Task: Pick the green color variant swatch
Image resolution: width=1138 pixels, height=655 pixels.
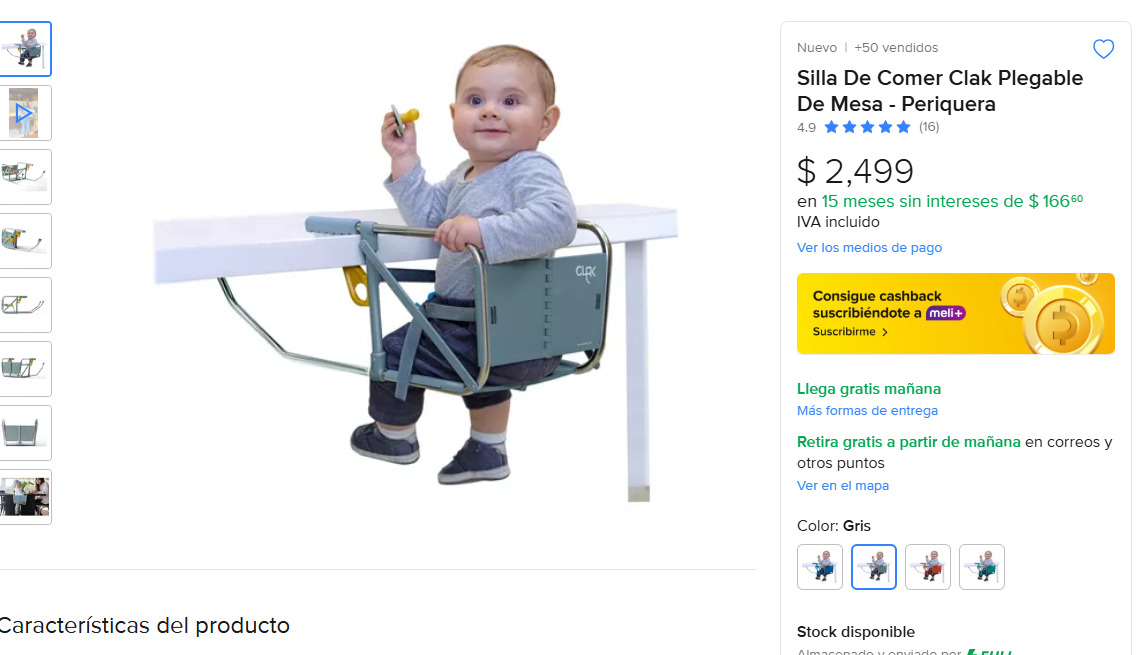Action: [981, 566]
